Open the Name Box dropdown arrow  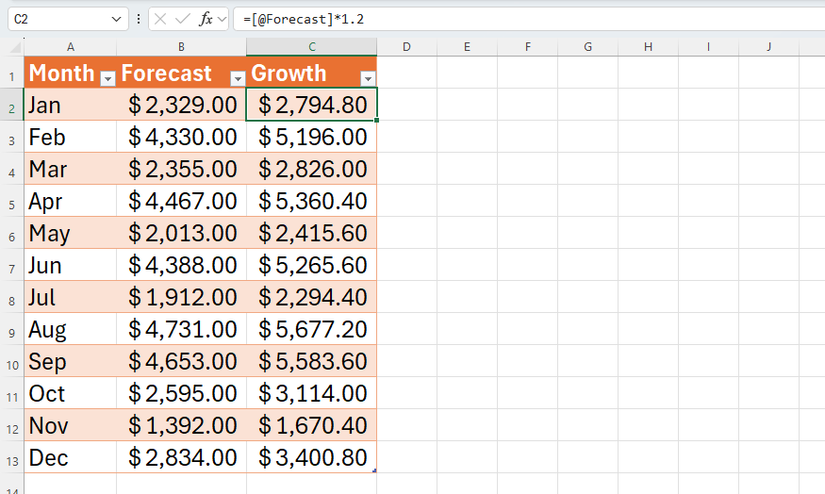(x=116, y=19)
